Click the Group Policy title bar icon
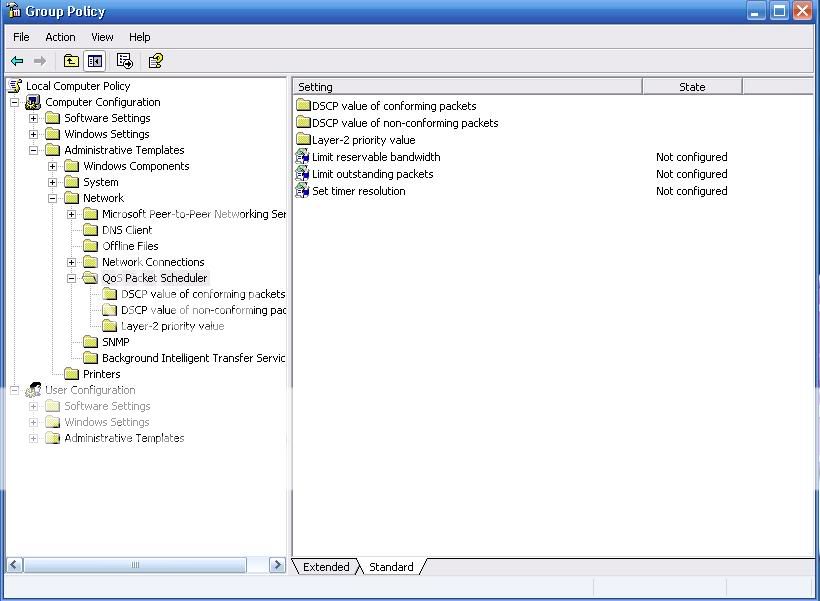 (14, 10)
